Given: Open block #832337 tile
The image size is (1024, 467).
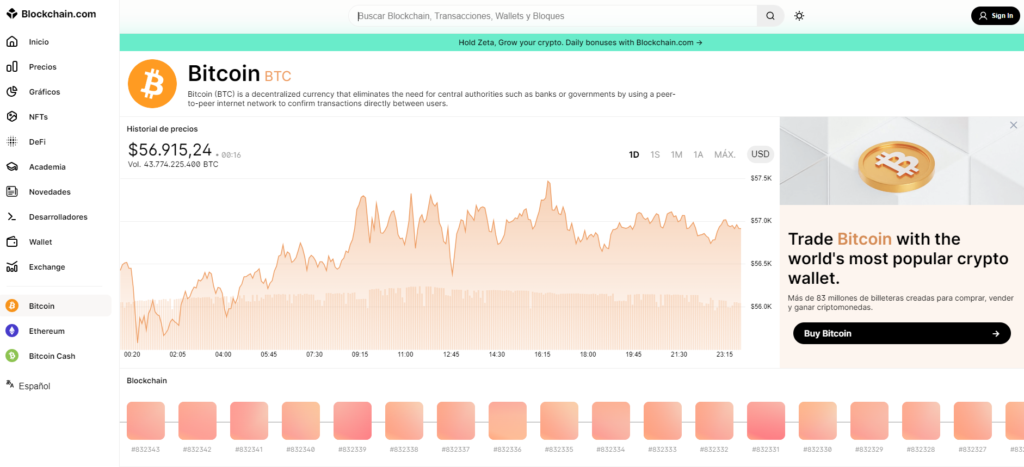Looking at the screenshot, I should pyautogui.click(x=456, y=421).
